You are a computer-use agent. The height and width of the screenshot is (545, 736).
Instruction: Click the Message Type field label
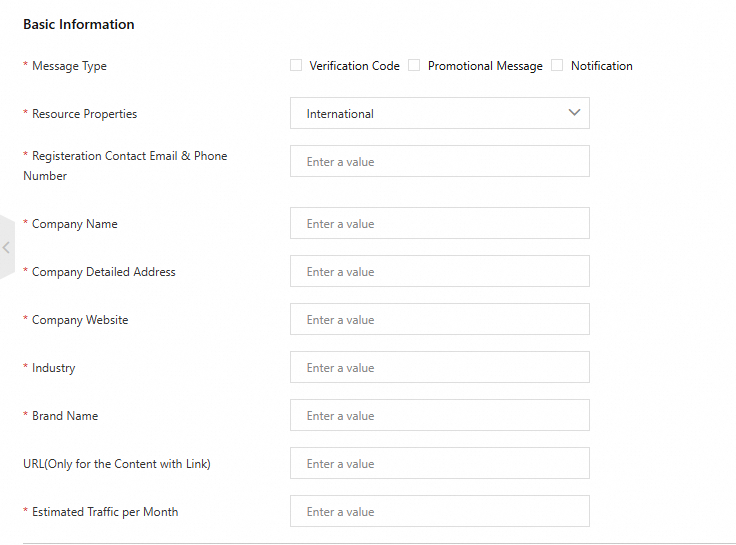69,66
